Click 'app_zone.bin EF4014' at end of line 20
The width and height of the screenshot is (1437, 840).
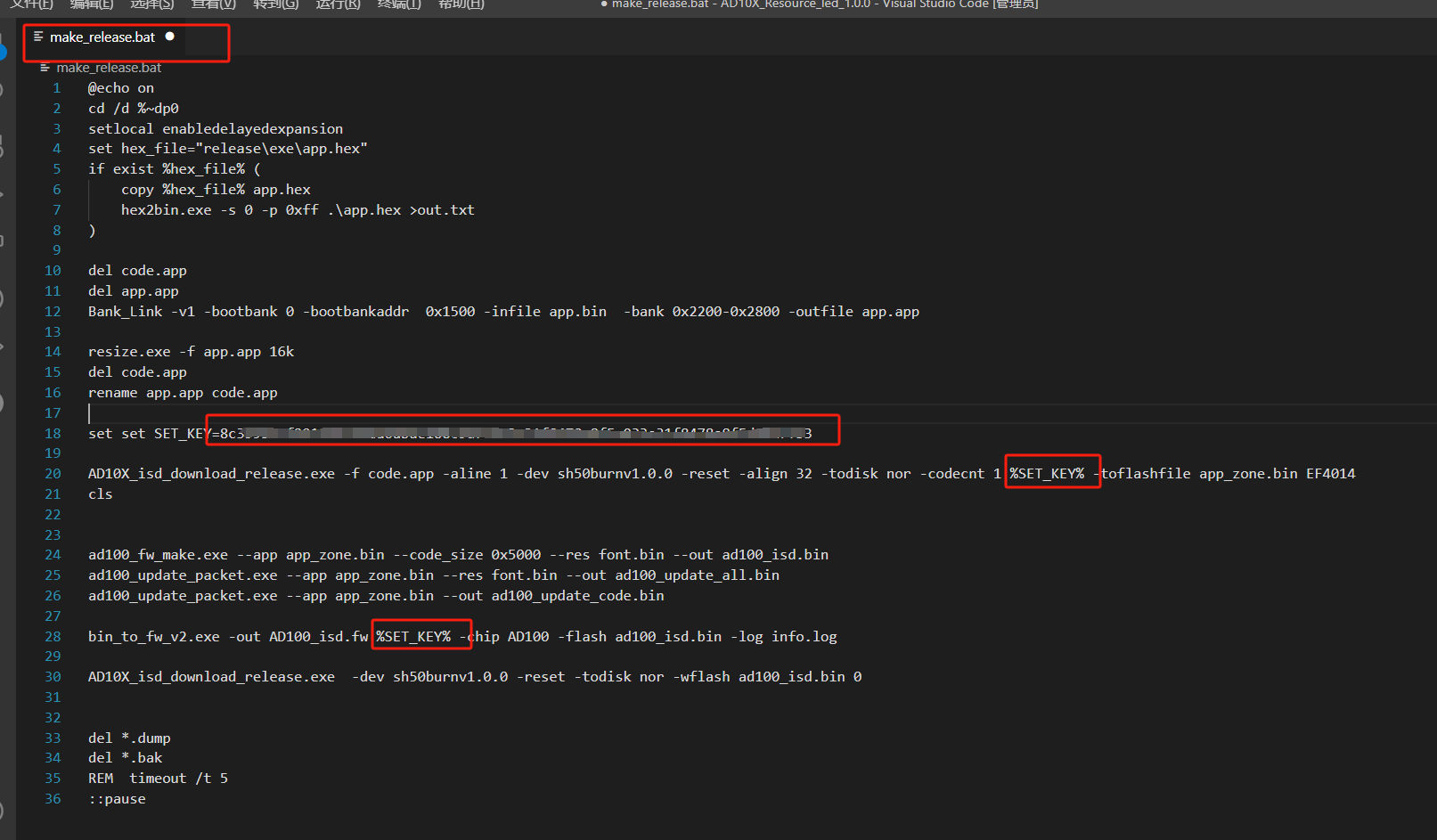coord(1278,474)
